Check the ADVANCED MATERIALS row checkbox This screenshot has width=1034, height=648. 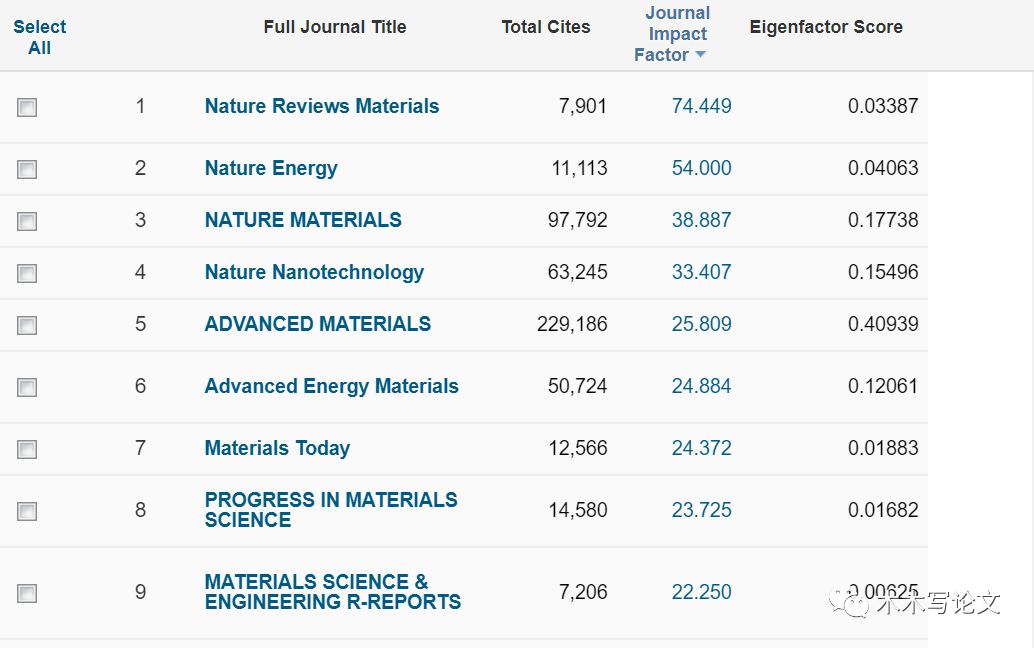pyautogui.click(x=27, y=325)
